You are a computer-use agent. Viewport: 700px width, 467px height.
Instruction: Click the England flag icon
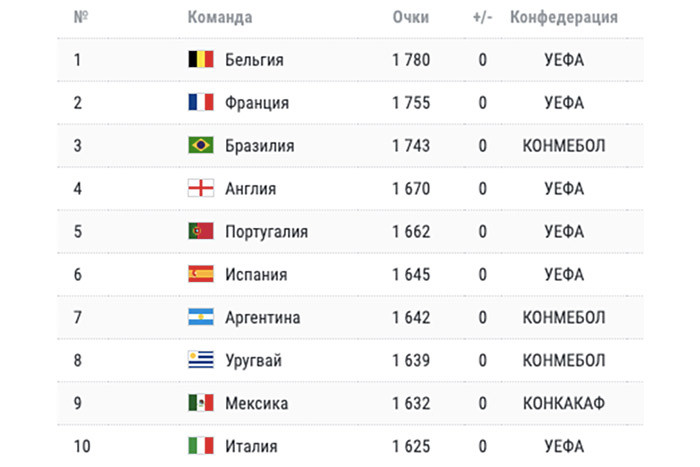tap(200, 188)
